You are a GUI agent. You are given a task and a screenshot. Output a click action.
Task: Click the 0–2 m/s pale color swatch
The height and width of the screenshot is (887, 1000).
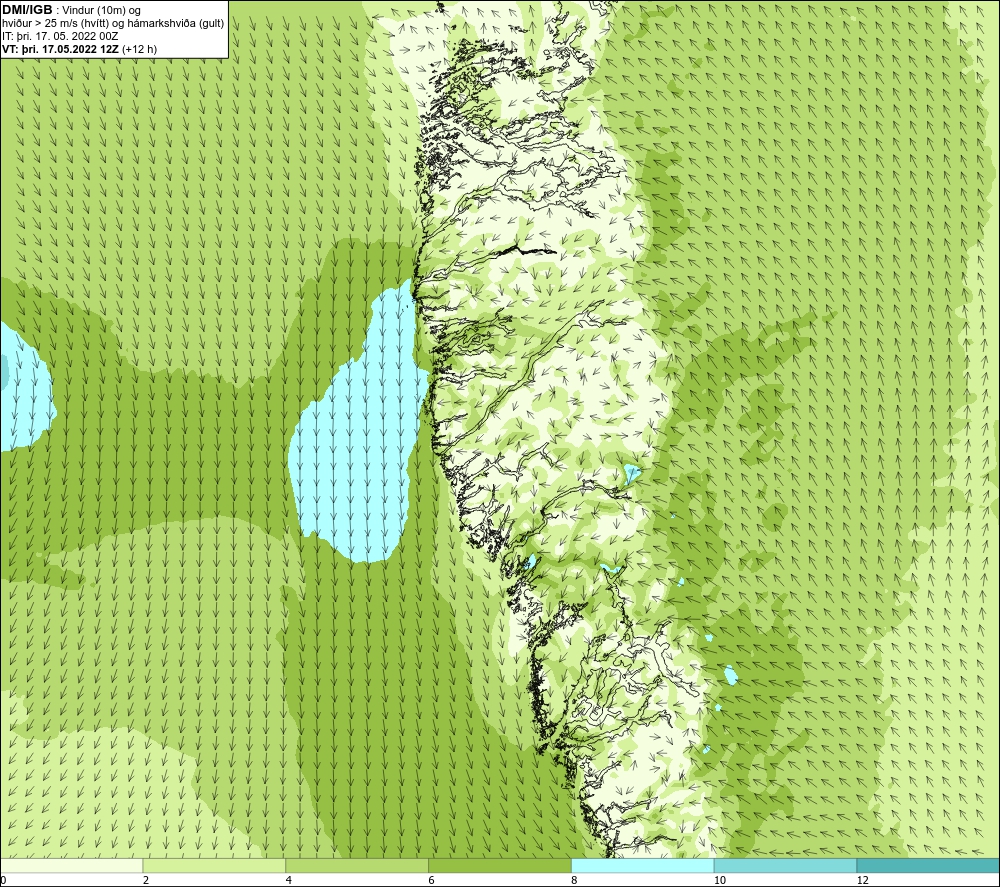(x=71, y=865)
